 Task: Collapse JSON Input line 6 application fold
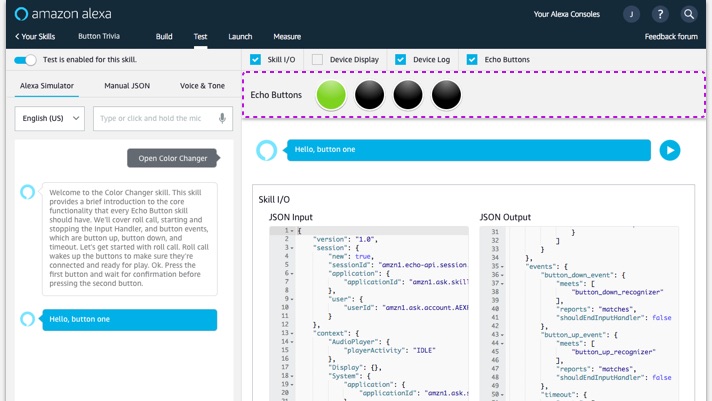292,273
